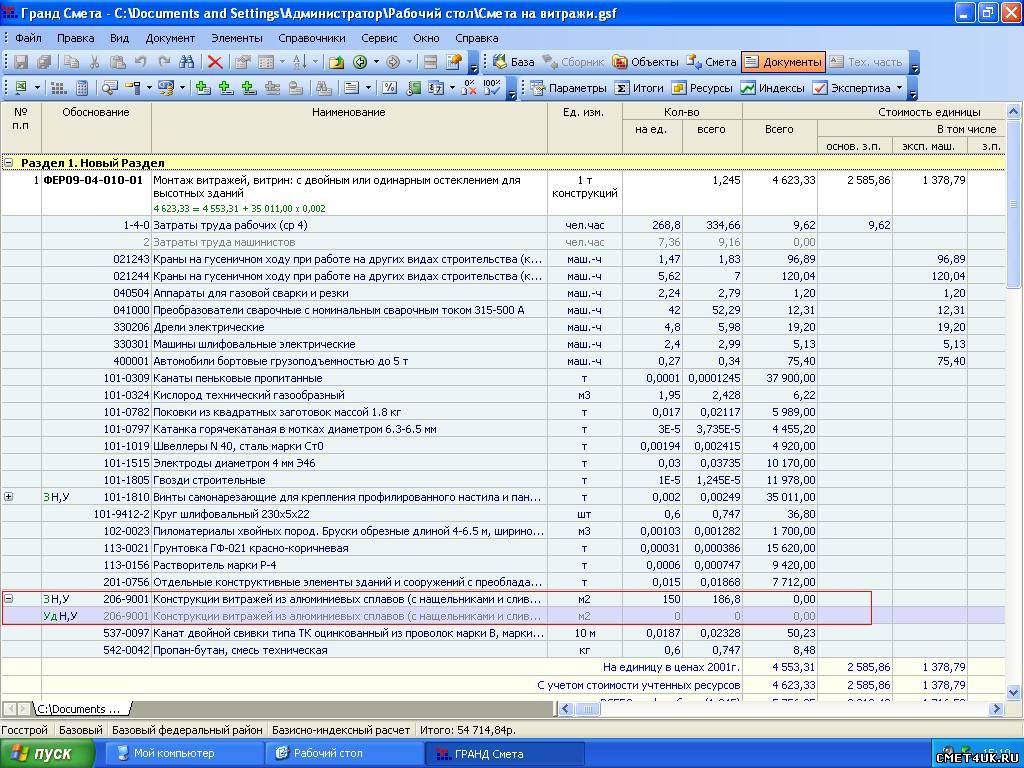The height and width of the screenshot is (768, 1024).
Task: Click the binoculars Find icon
Action: 186,62
